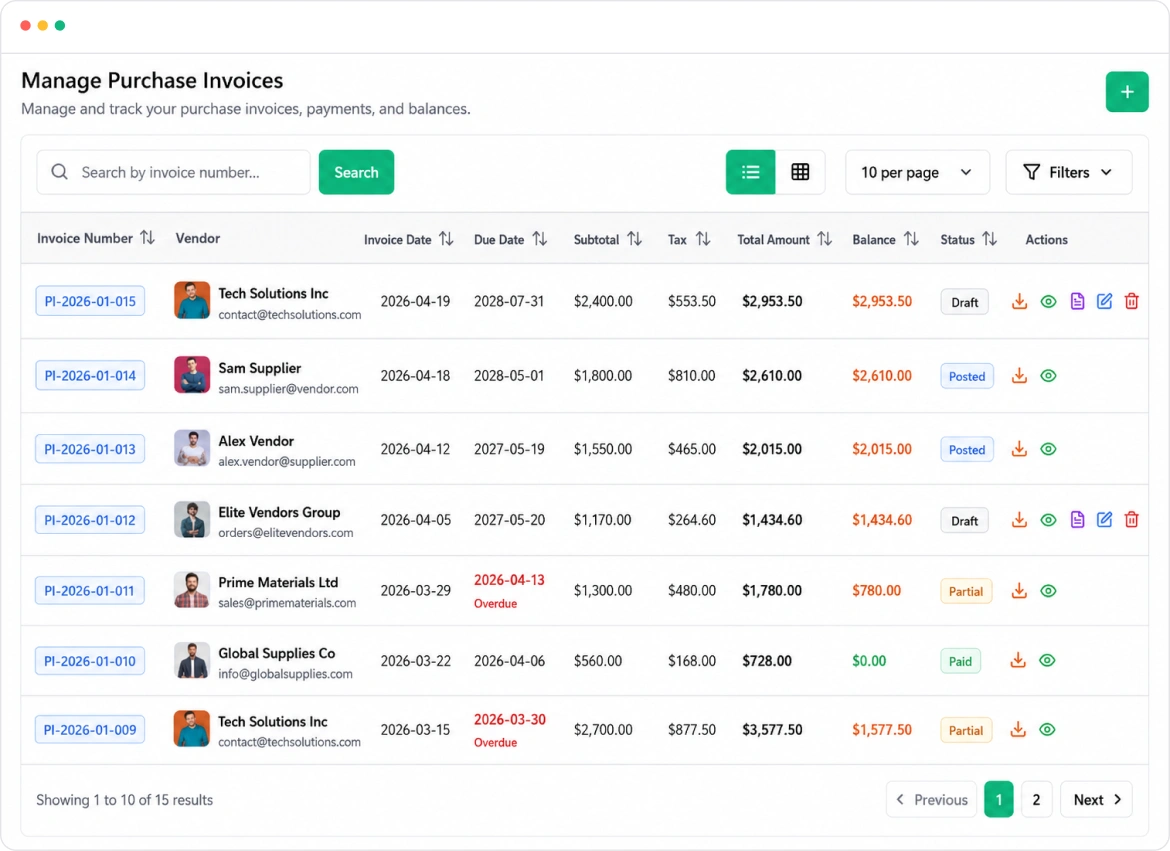The width and height of the screenshot is (1170, 851).
Task: Open invoice link PI-2026-01-011
Action: 90,590
